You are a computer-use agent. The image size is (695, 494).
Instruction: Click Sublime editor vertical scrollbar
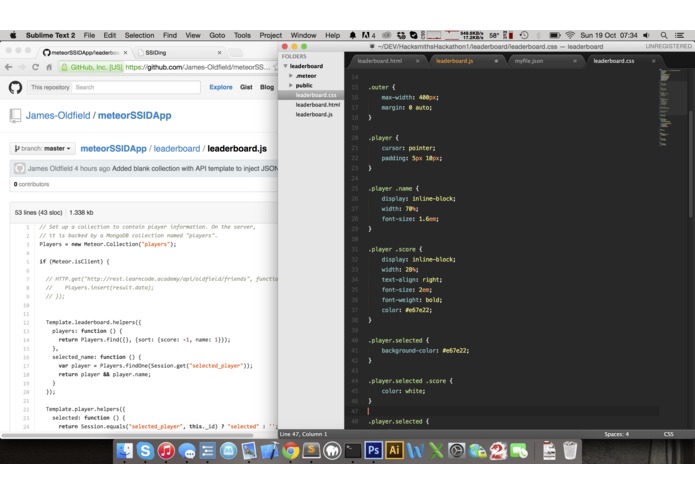click(691, 164)
